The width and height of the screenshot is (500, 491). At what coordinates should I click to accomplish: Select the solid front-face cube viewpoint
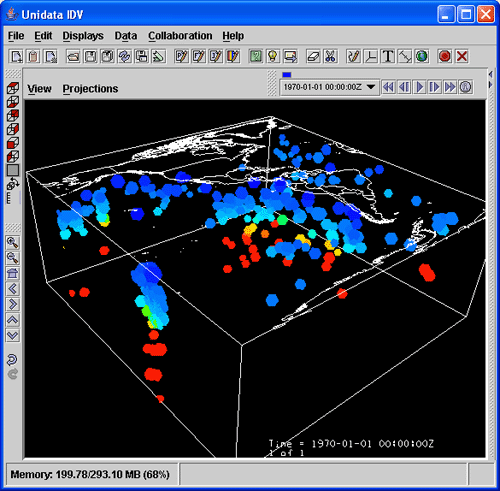click(13, 143)
